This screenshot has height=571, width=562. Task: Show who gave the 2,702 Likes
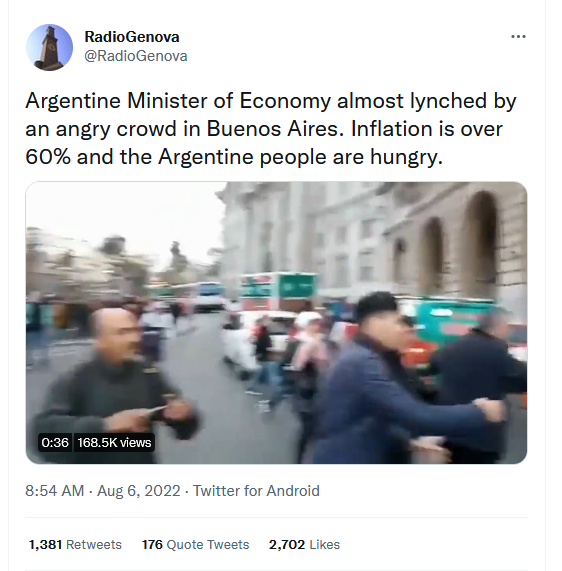(x=304, y=545)
